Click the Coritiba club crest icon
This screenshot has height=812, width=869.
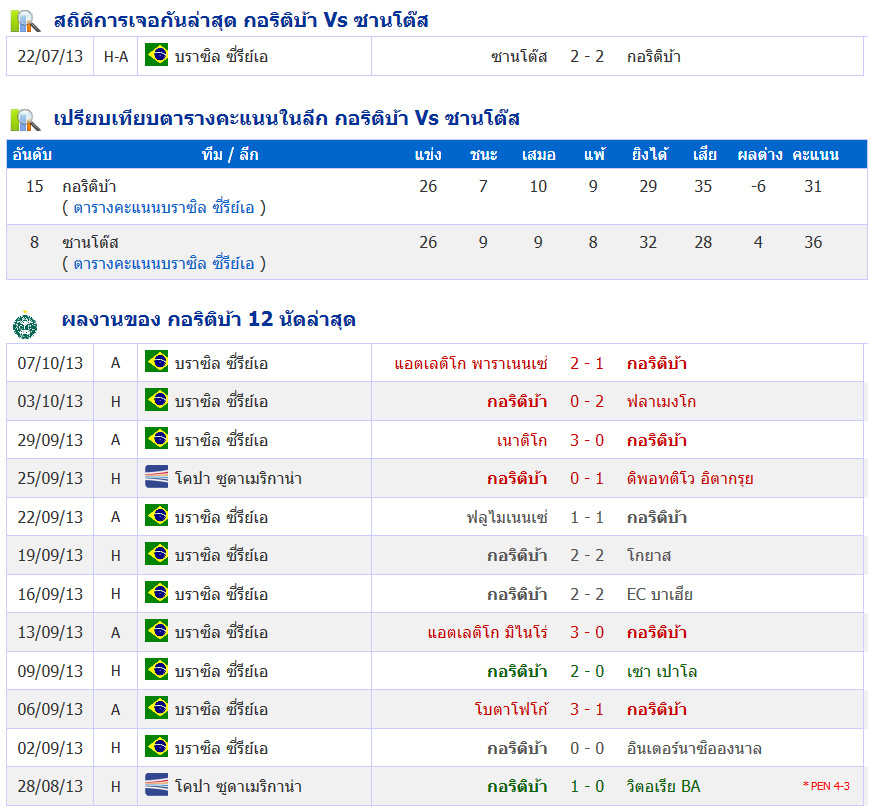pos(25,324)
